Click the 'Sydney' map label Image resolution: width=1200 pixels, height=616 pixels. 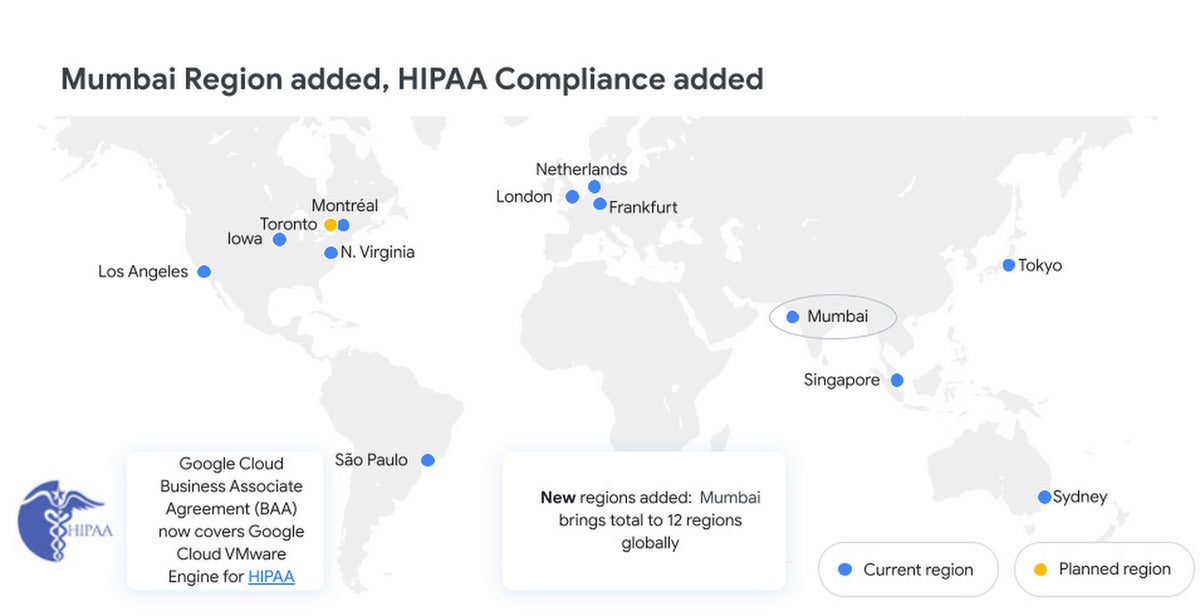coord(1080,497)
